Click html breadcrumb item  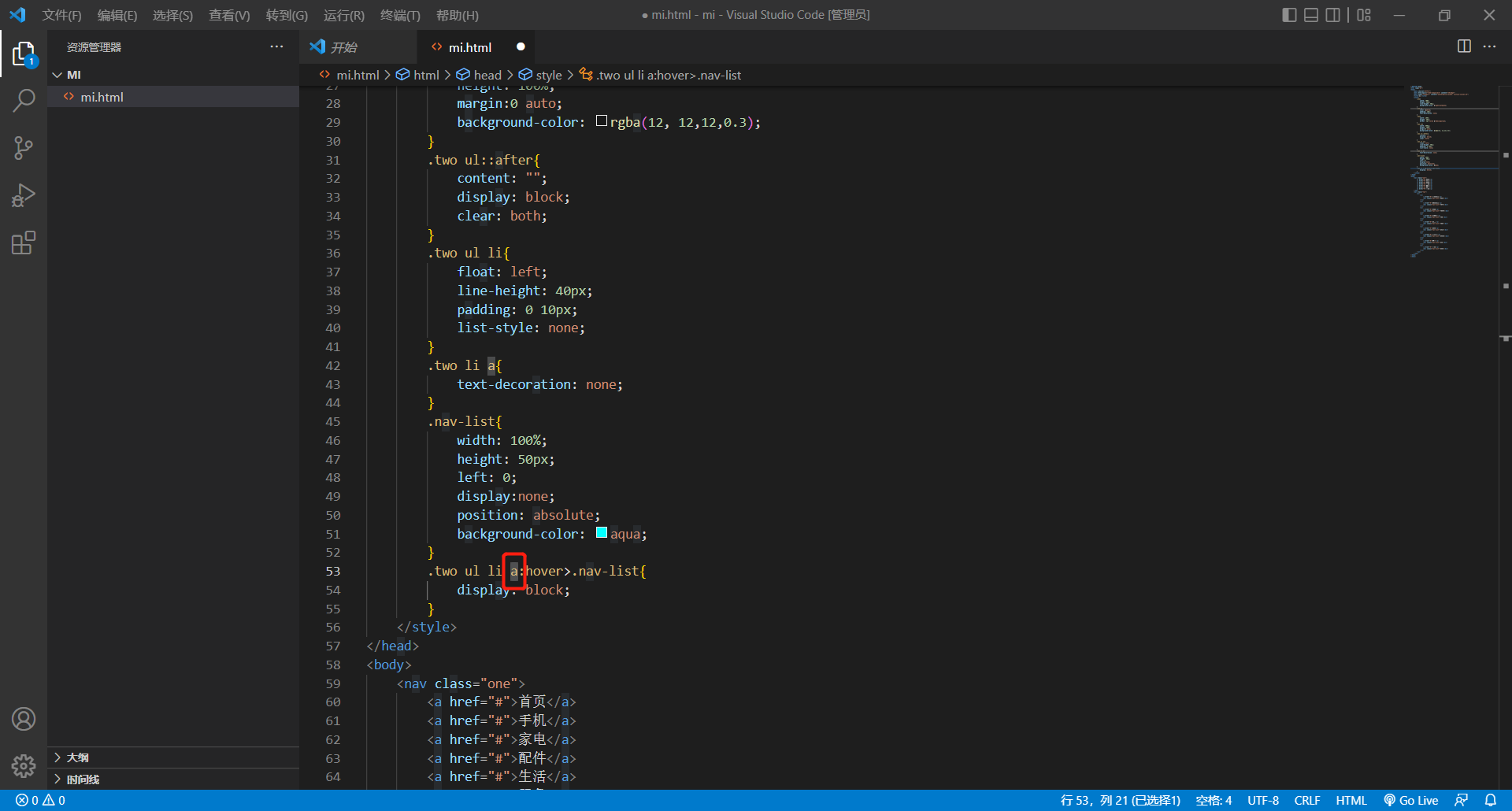(418, 75)
